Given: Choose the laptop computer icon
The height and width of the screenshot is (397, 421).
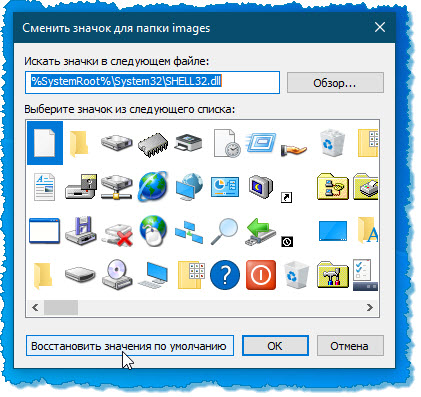Looking at the screenshot, I should [153, 275].
